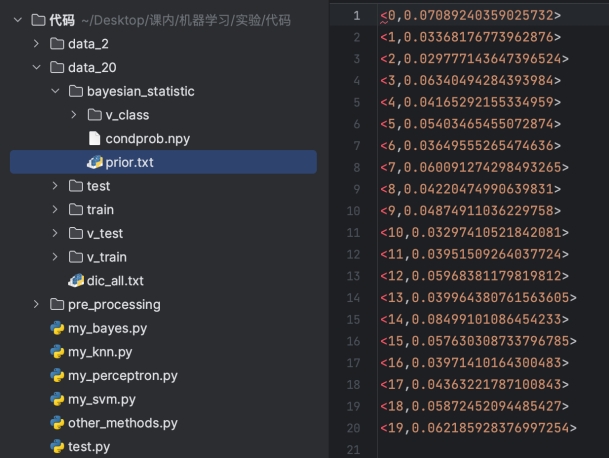
Task: Select the test folder under data_20
Action: pos(98,186)
